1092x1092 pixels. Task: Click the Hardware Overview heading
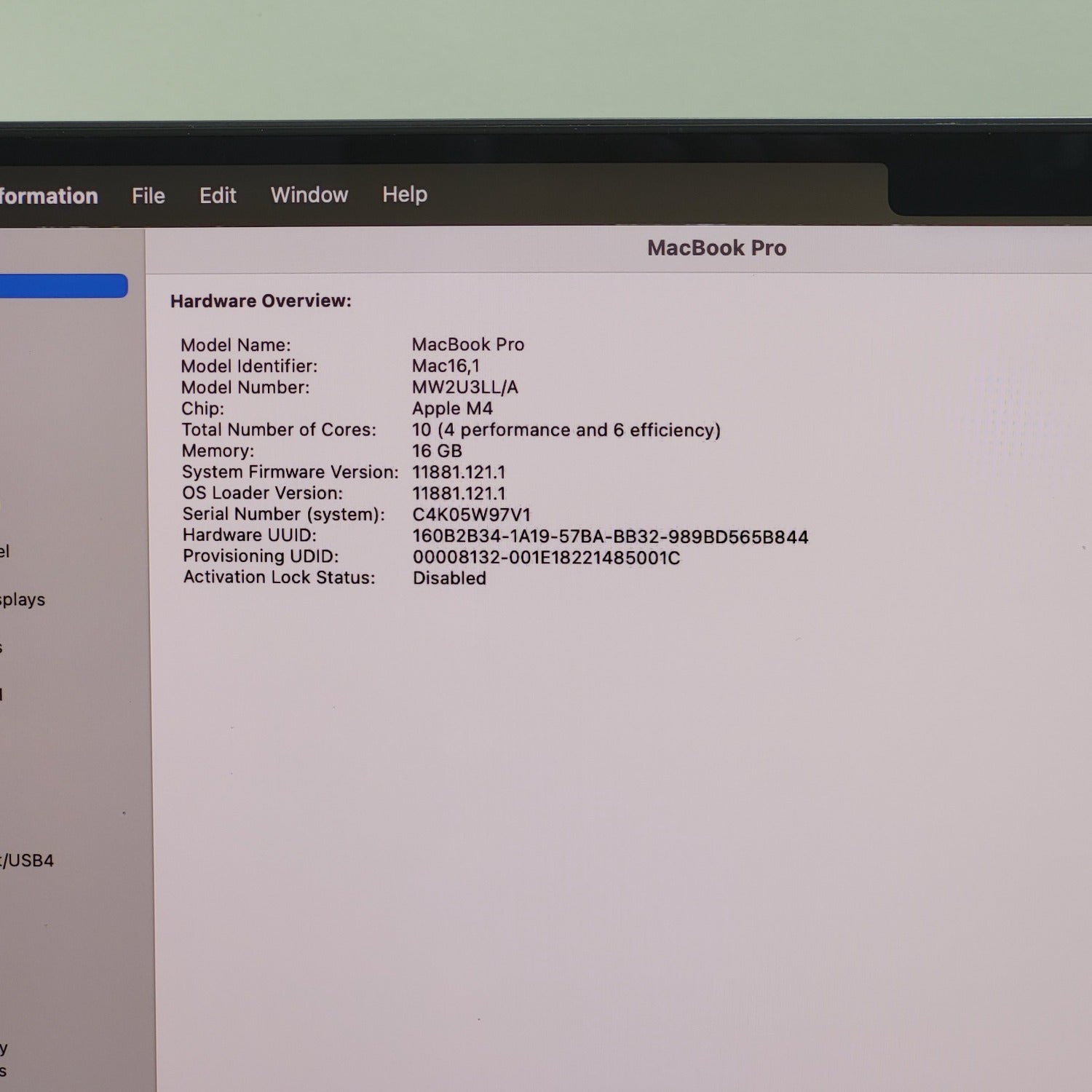pyautogui.click(x=261, y=301)
